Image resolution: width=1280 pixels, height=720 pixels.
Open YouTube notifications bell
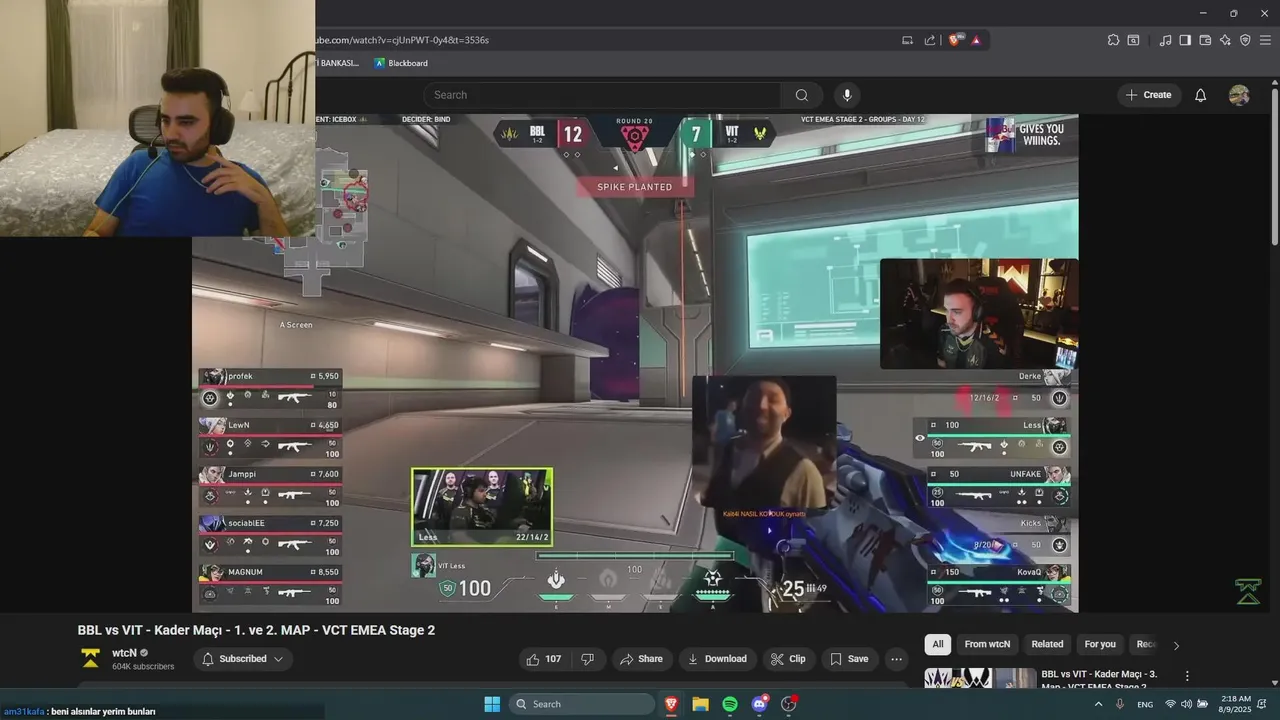pyautogui.click(x=1201, y=95)
